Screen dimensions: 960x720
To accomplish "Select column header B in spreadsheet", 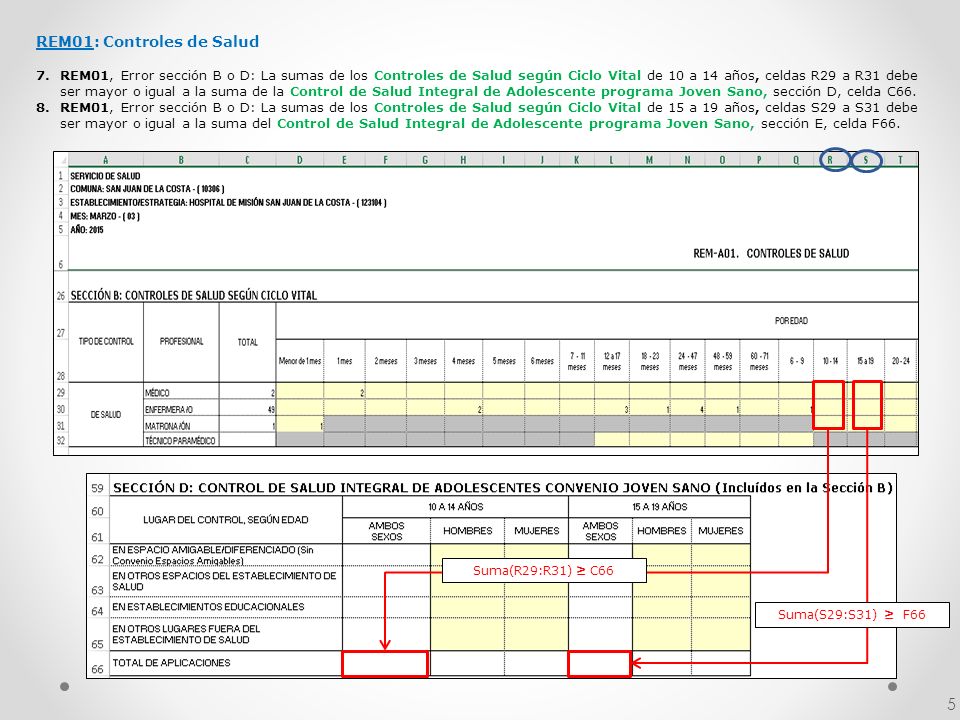I will 181,160.
